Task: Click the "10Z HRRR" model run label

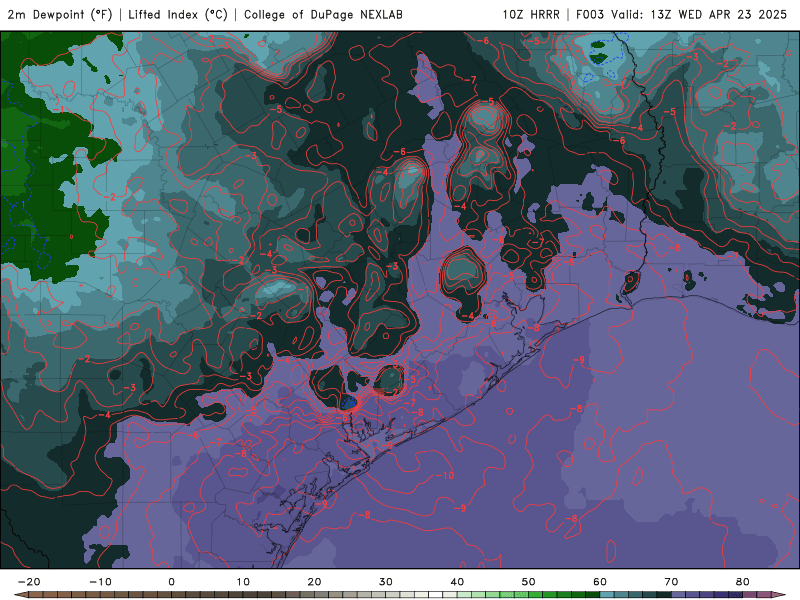Action: 531,15
